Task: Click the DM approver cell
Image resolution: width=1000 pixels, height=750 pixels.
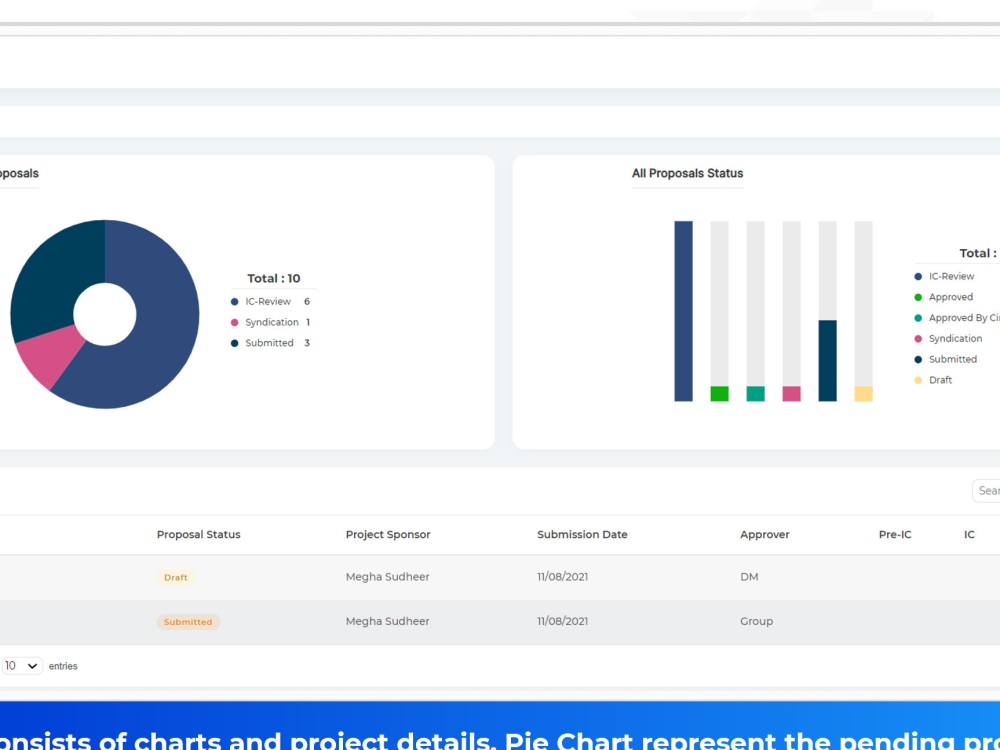Action: point(749,577)
